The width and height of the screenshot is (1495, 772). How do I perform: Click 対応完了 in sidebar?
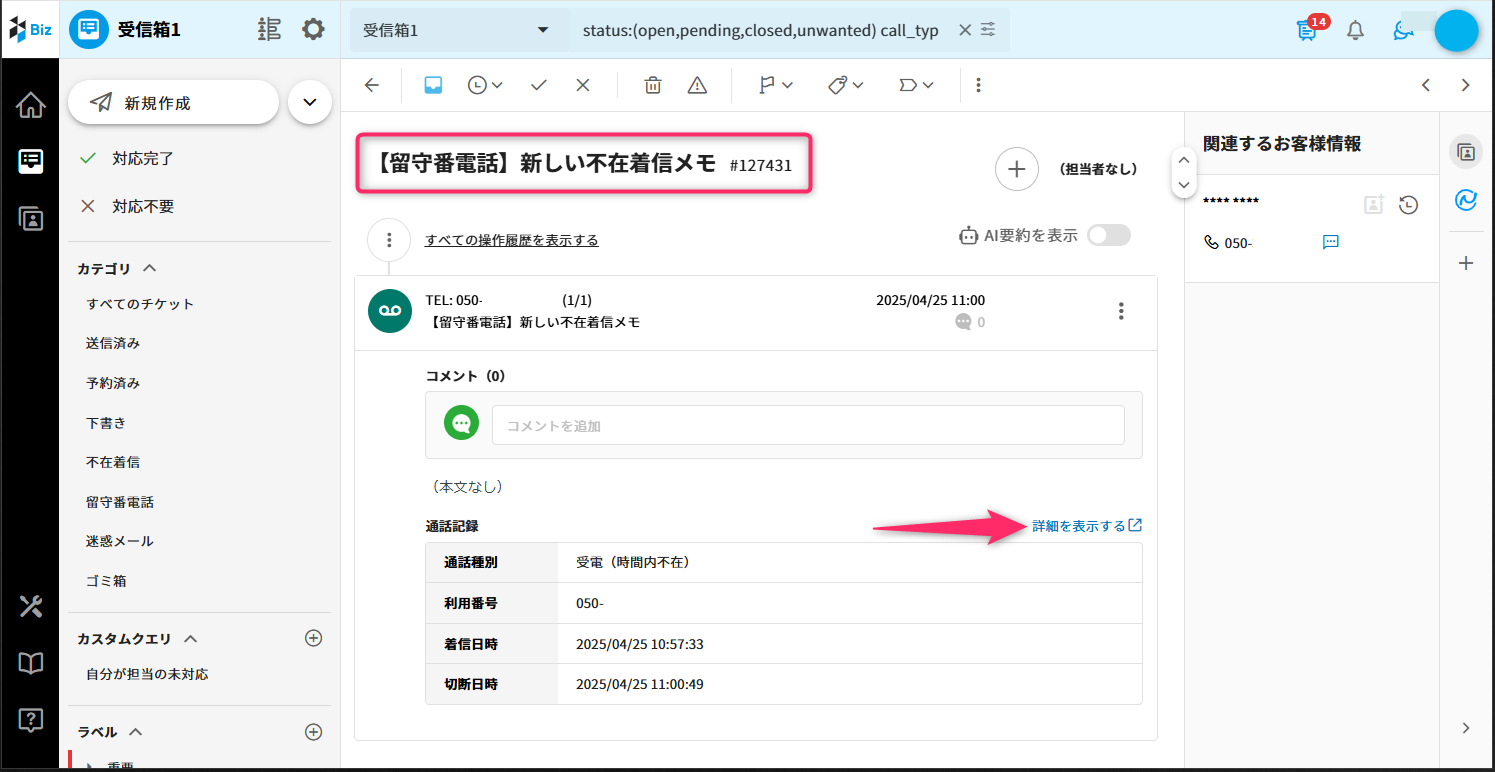(143, 158)
